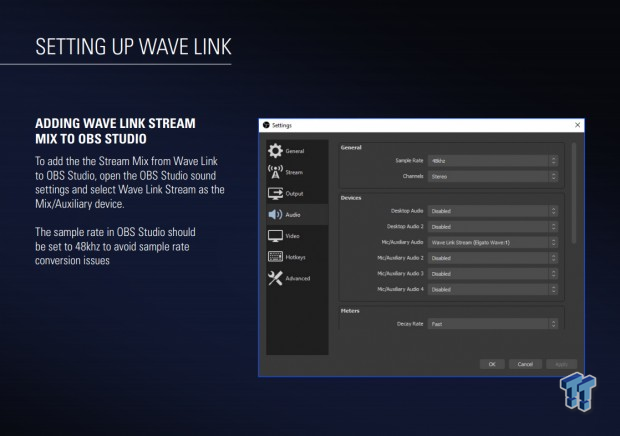Click the Sample Rate label

tap(409, 160)
